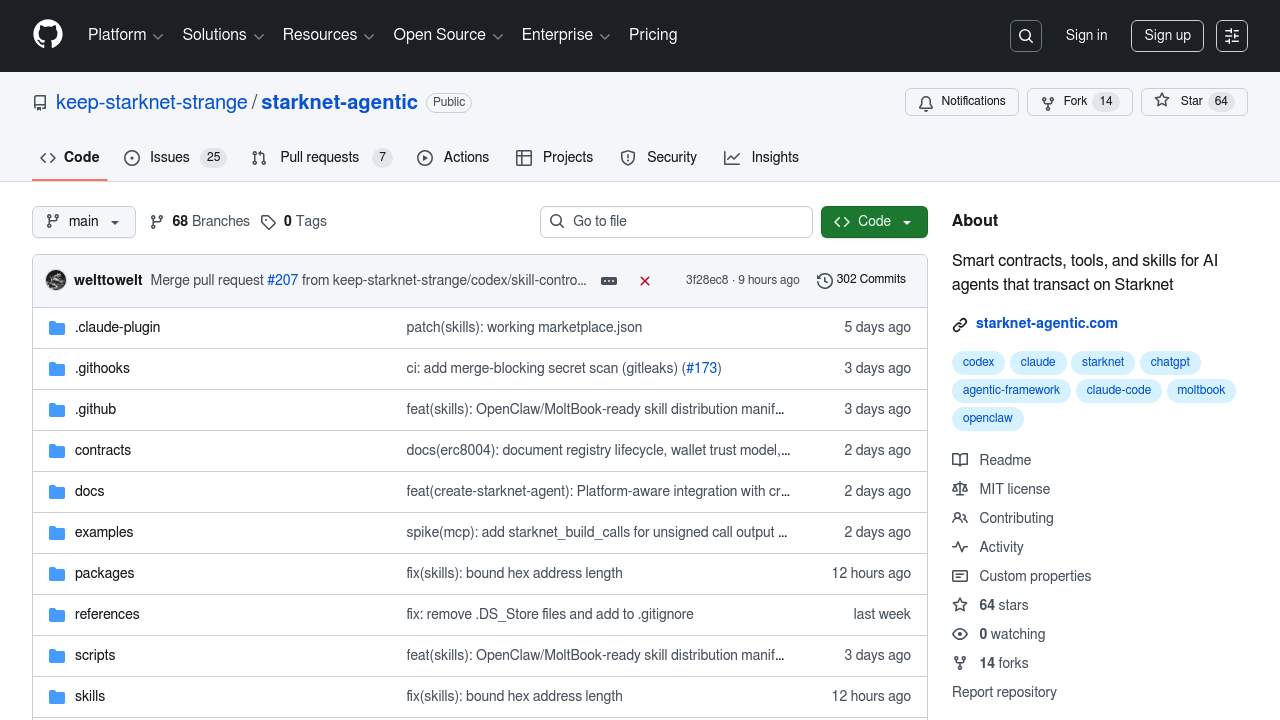Image resolution: width=1280 pixels, height=720 pixels.
Task: Open appearance settings icon in header
Action: point(1232,36)
